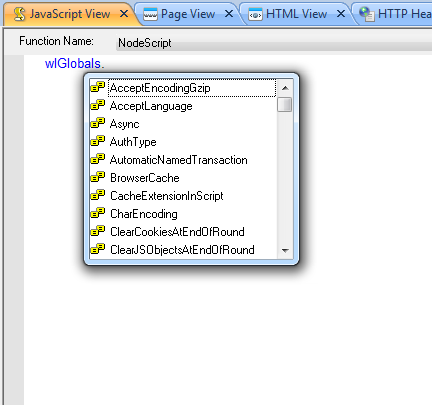The width and height of the screenshot is (433, 405).
Task: Close the HTML View tab
Action: pos(341,14)
